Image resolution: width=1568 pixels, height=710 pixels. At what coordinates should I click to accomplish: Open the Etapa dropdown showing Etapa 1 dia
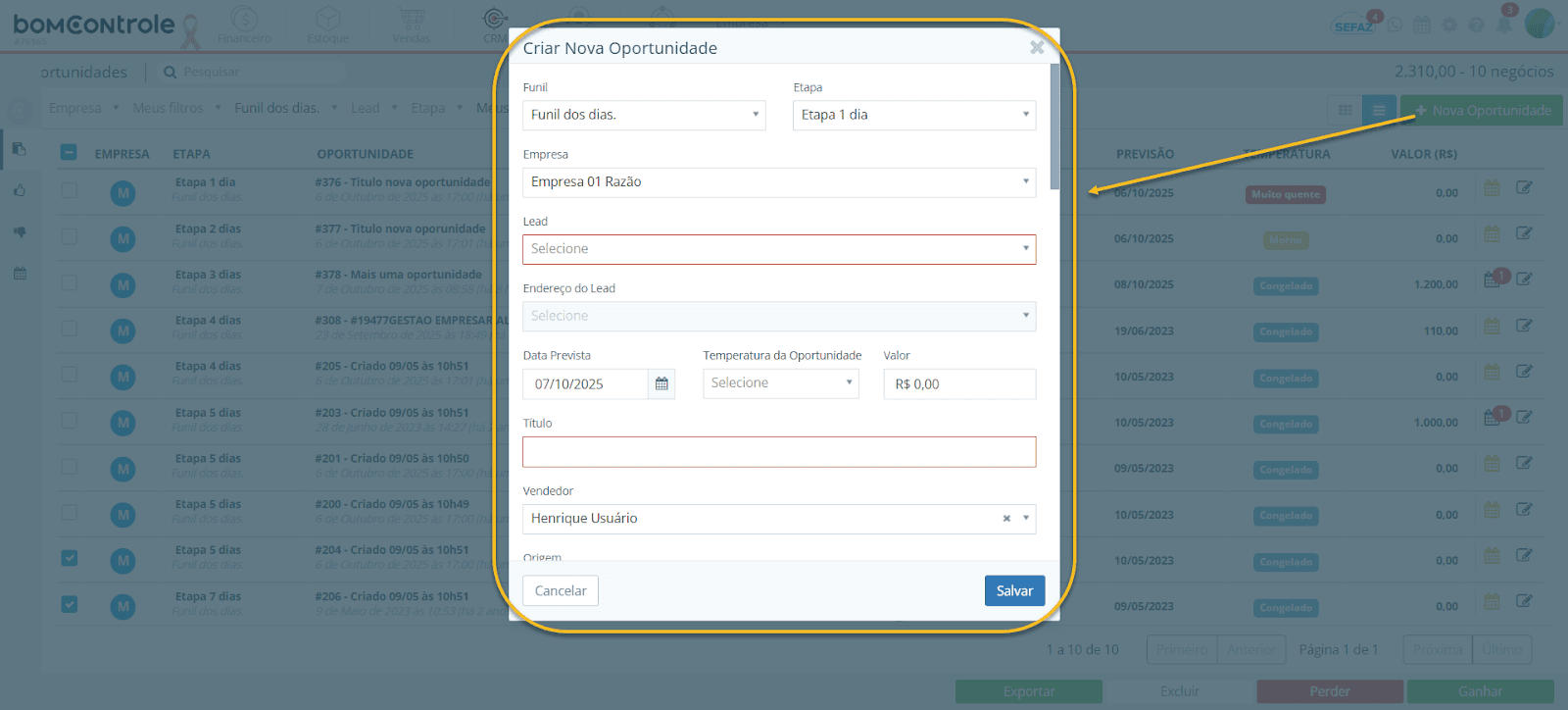point(914,115)
